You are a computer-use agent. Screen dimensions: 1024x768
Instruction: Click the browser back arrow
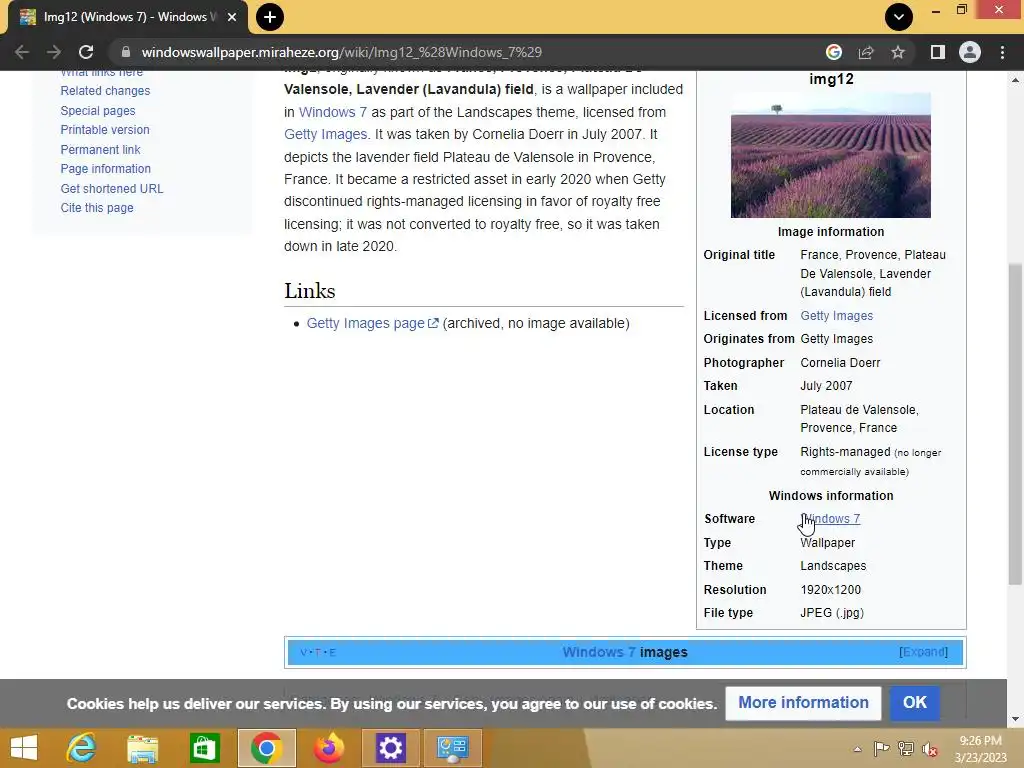(22, 52)
